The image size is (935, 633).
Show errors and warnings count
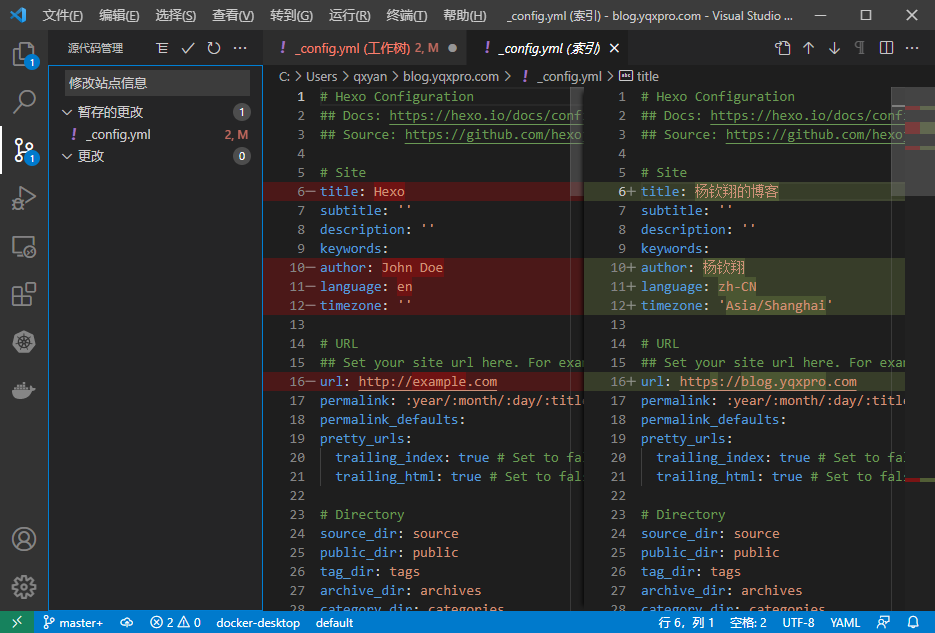tap(175, 623)
